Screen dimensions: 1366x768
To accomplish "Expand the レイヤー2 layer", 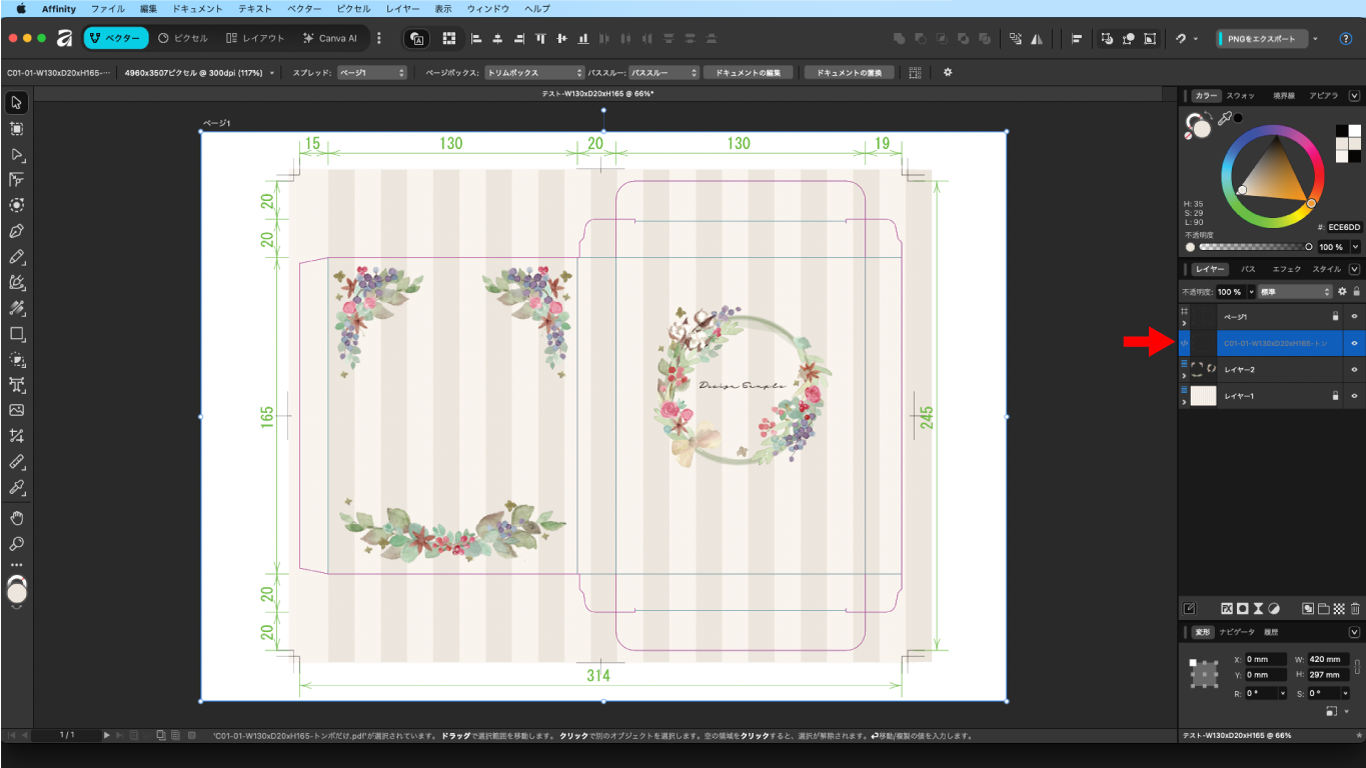I will click(x=1185, y=376).
